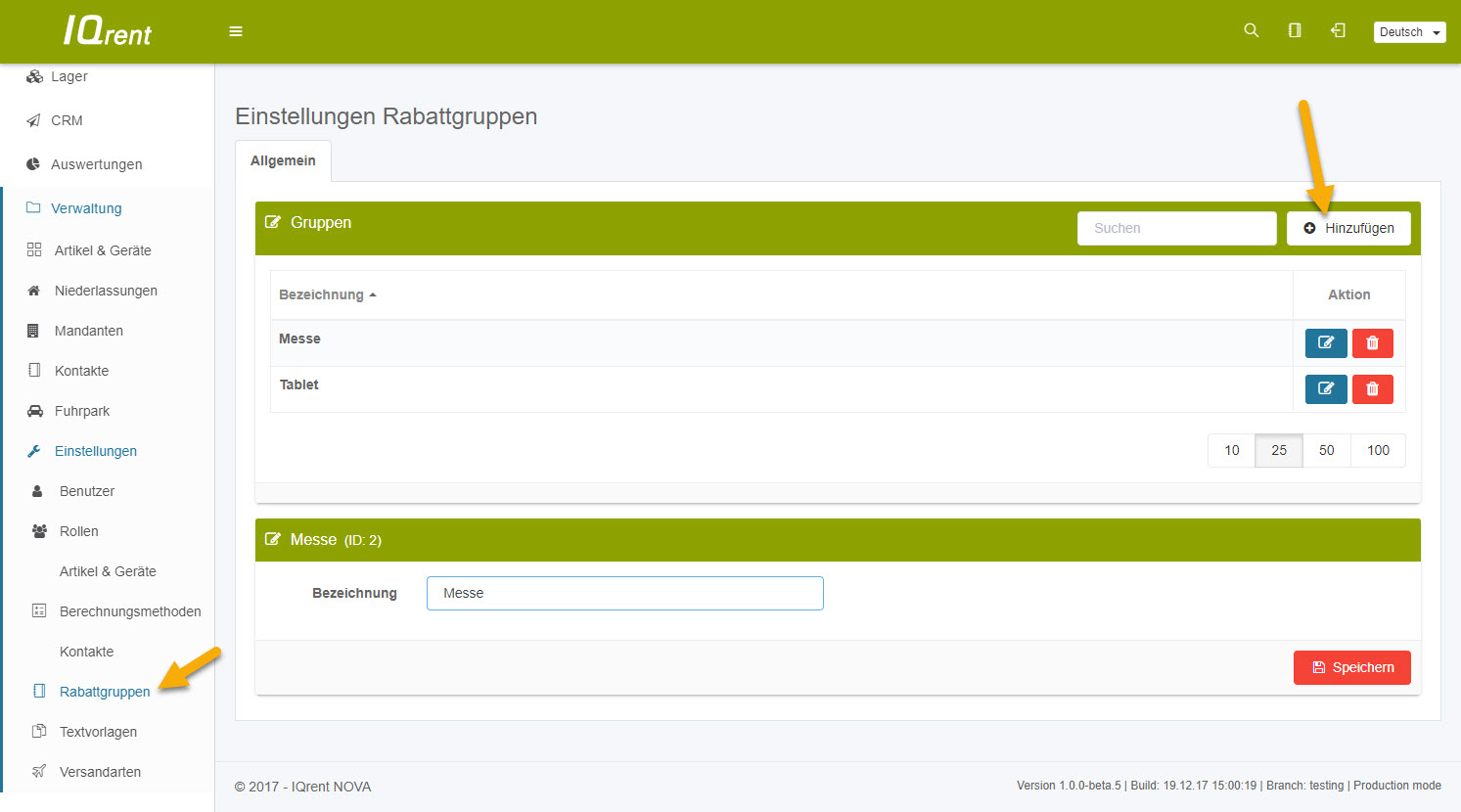Click the Hinzufügen button
Viewport: 1461px width, 812px height.
[1348, 228]
